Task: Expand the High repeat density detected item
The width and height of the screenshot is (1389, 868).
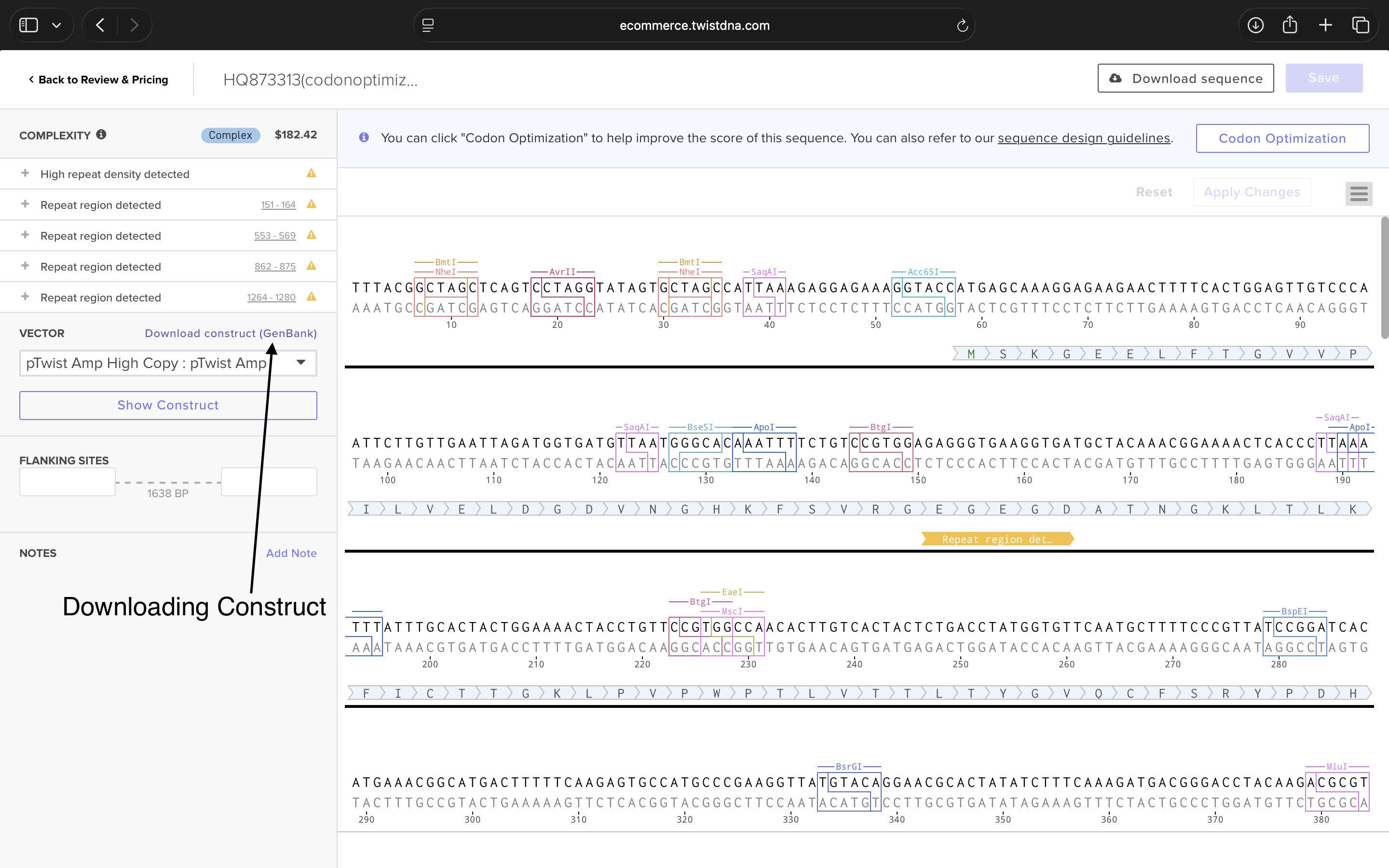Action: 25,174
